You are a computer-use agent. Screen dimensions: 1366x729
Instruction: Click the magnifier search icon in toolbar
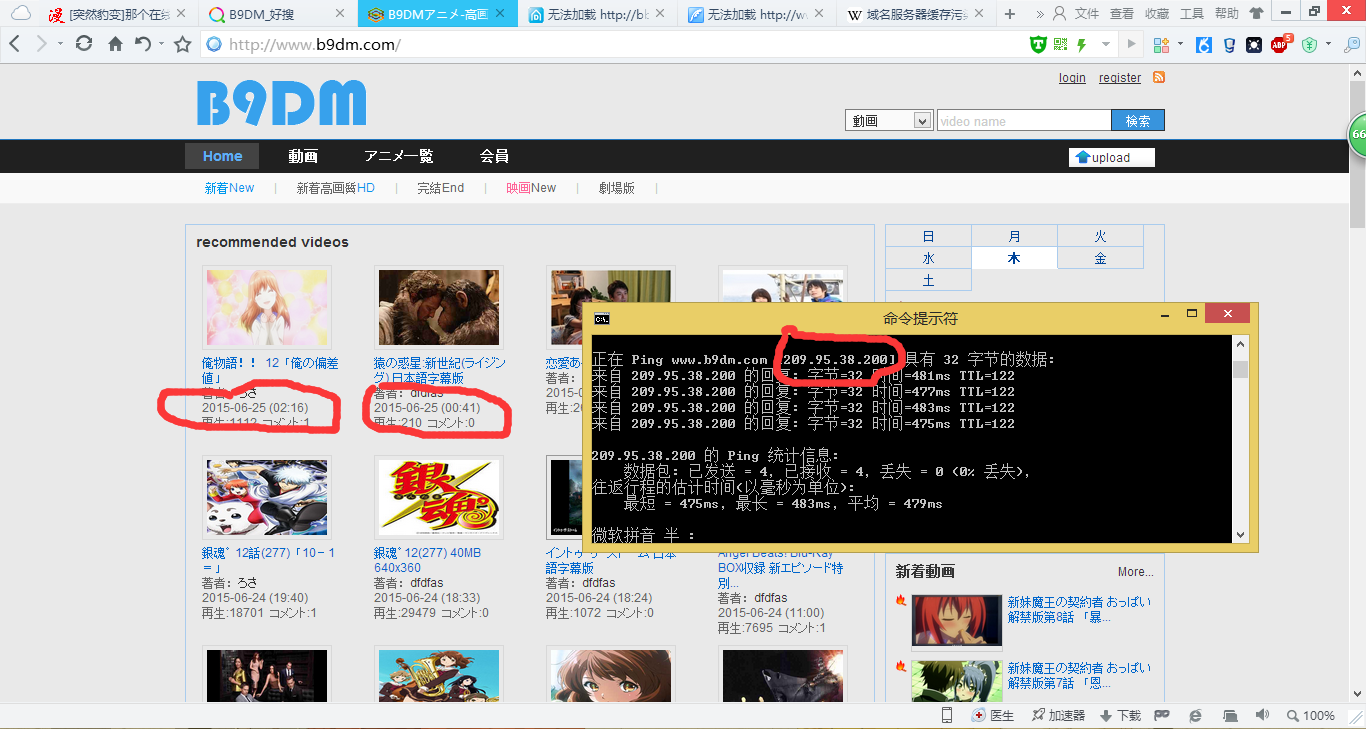[x=1351, y=44]
